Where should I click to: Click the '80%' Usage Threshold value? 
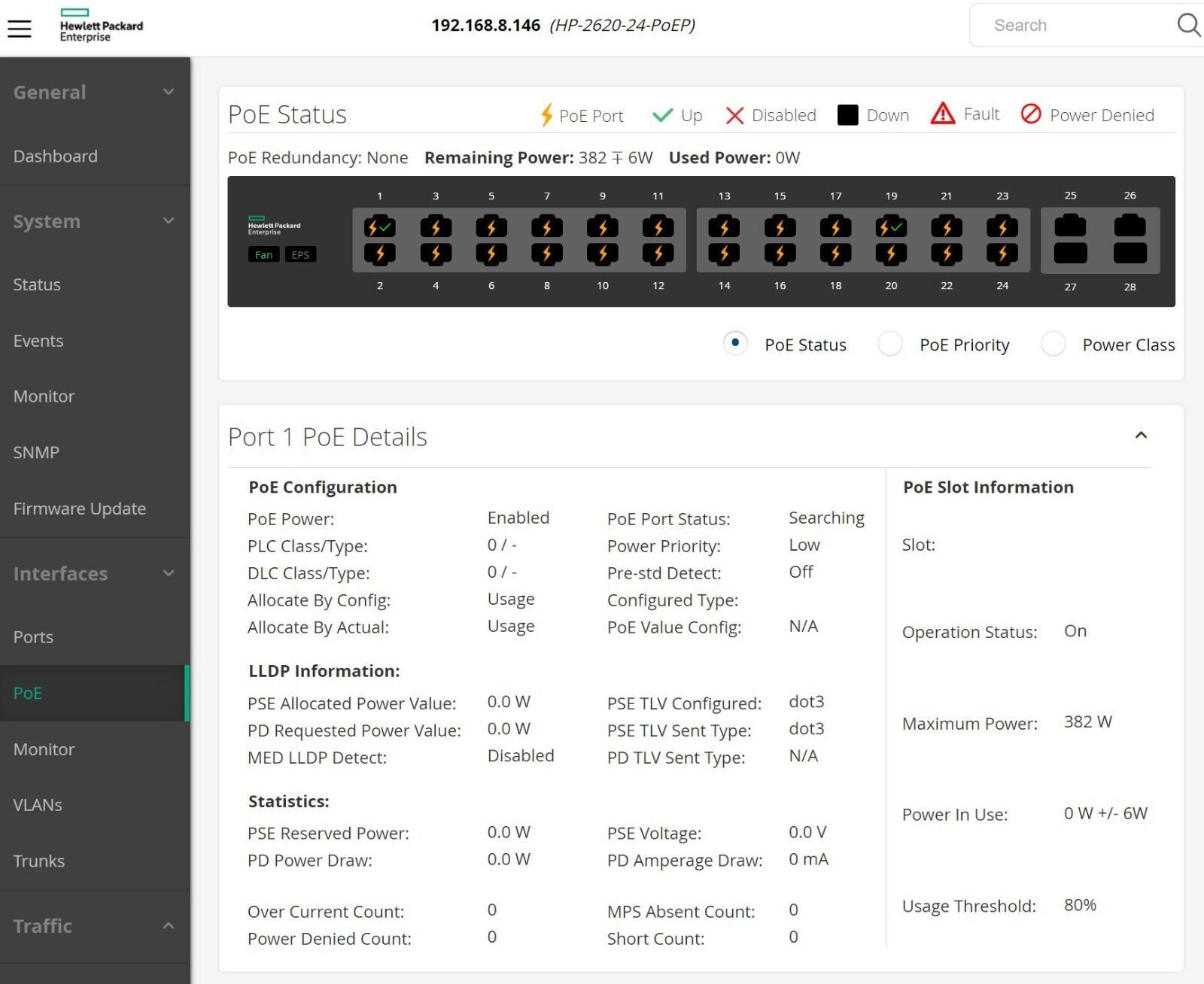pyautogui.click(x=1080, y=905)
